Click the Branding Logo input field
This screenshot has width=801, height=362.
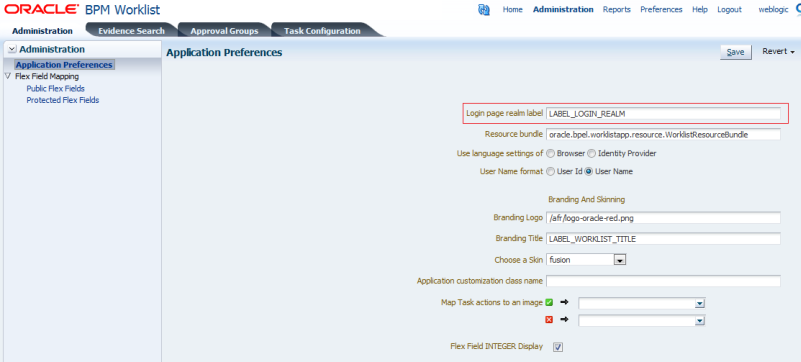tap(663, 218)
